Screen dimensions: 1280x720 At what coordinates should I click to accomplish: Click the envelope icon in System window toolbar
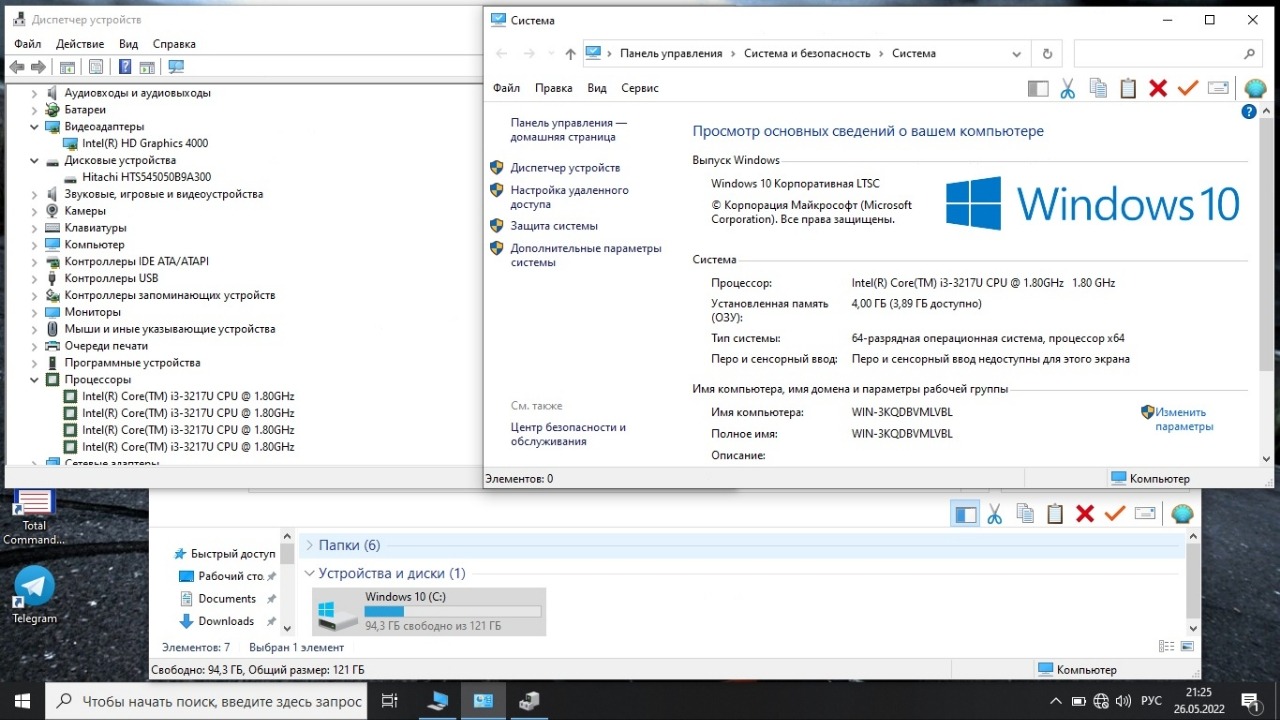(x=1218, y=88)
